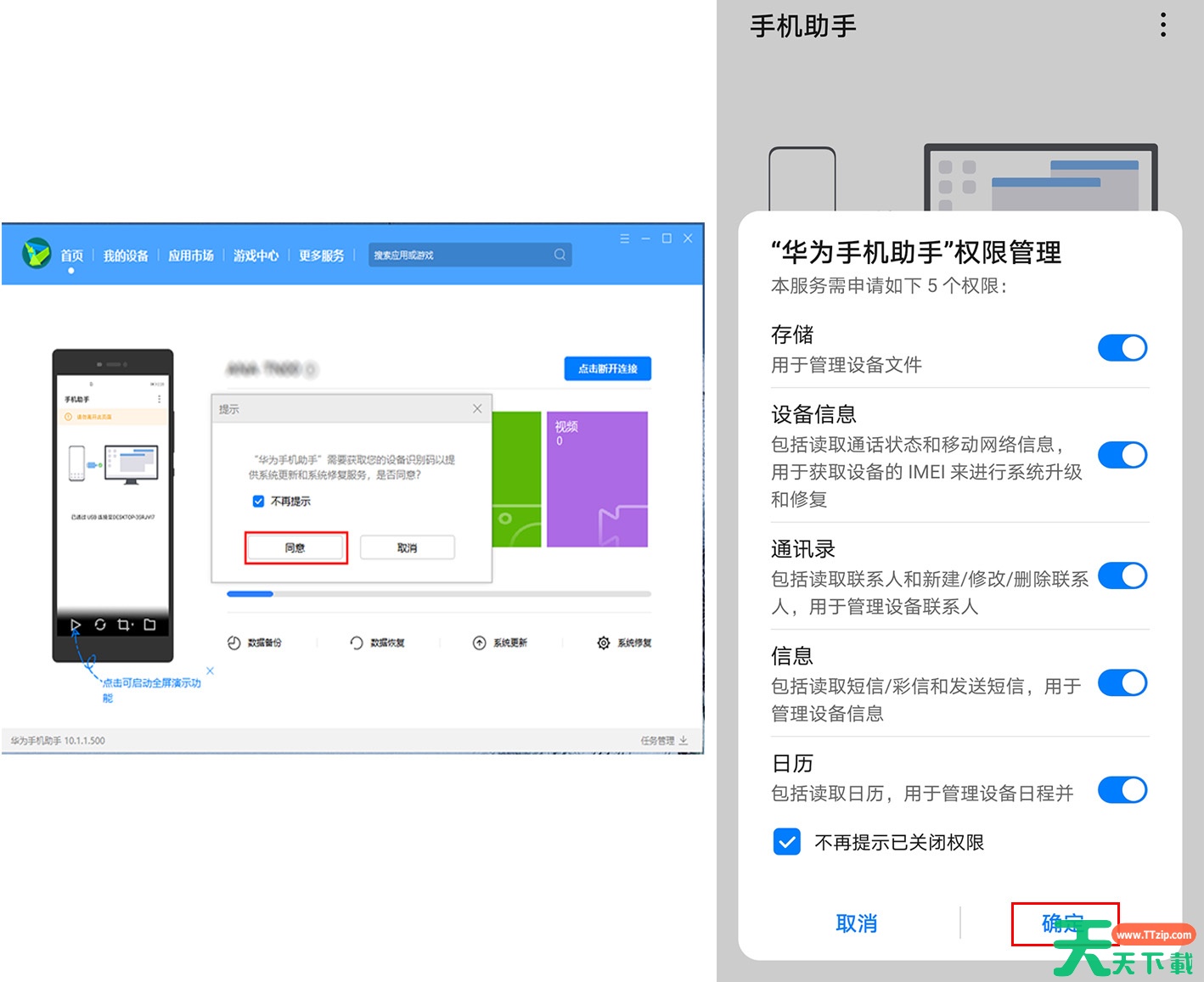This screenshot has height=982, width=1204.
Task: Click the fullscreen demo play icon
Action: [x=76, y=626]
